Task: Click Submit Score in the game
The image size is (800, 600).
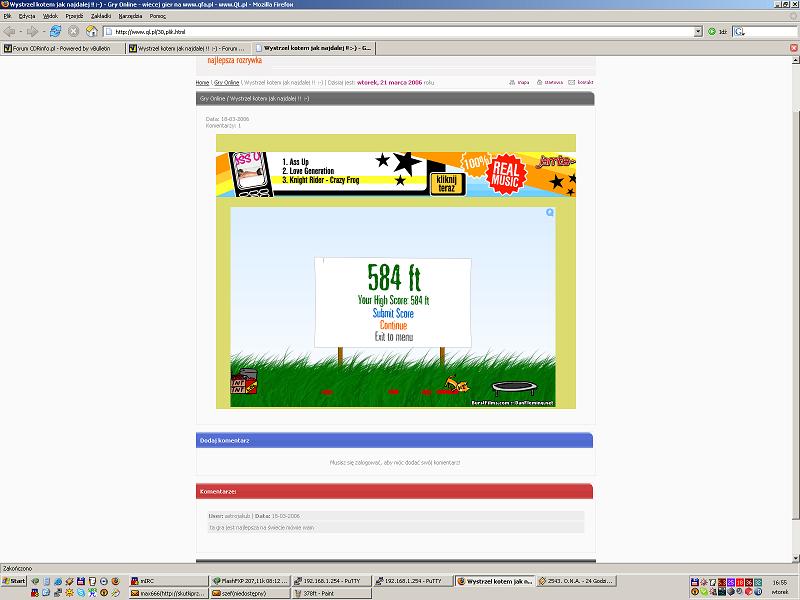Action: tap(393, 313)
